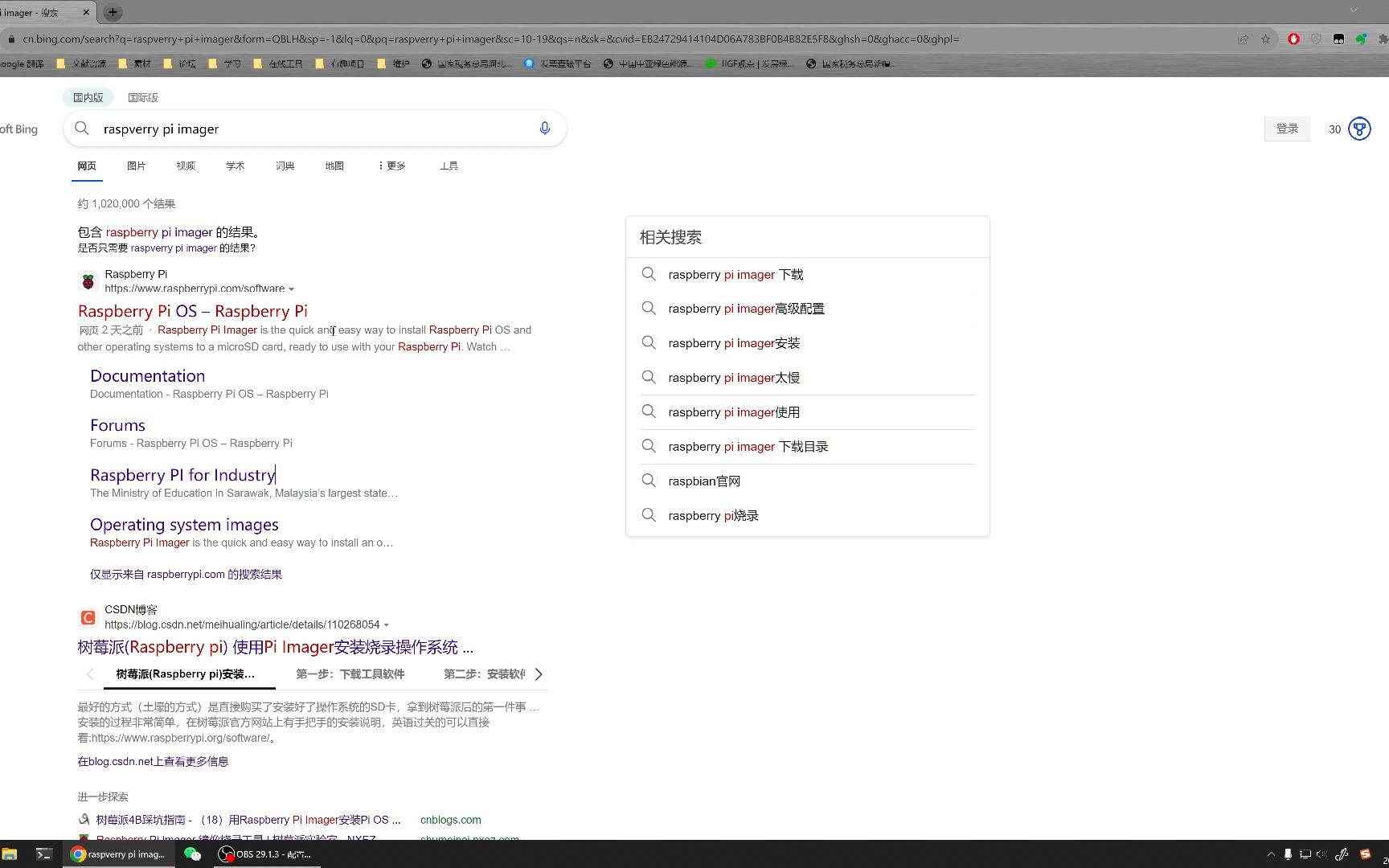The width and height of the screenshot is (1389, 868).
Task: Select the 地图 search tab
Action: 334,166
